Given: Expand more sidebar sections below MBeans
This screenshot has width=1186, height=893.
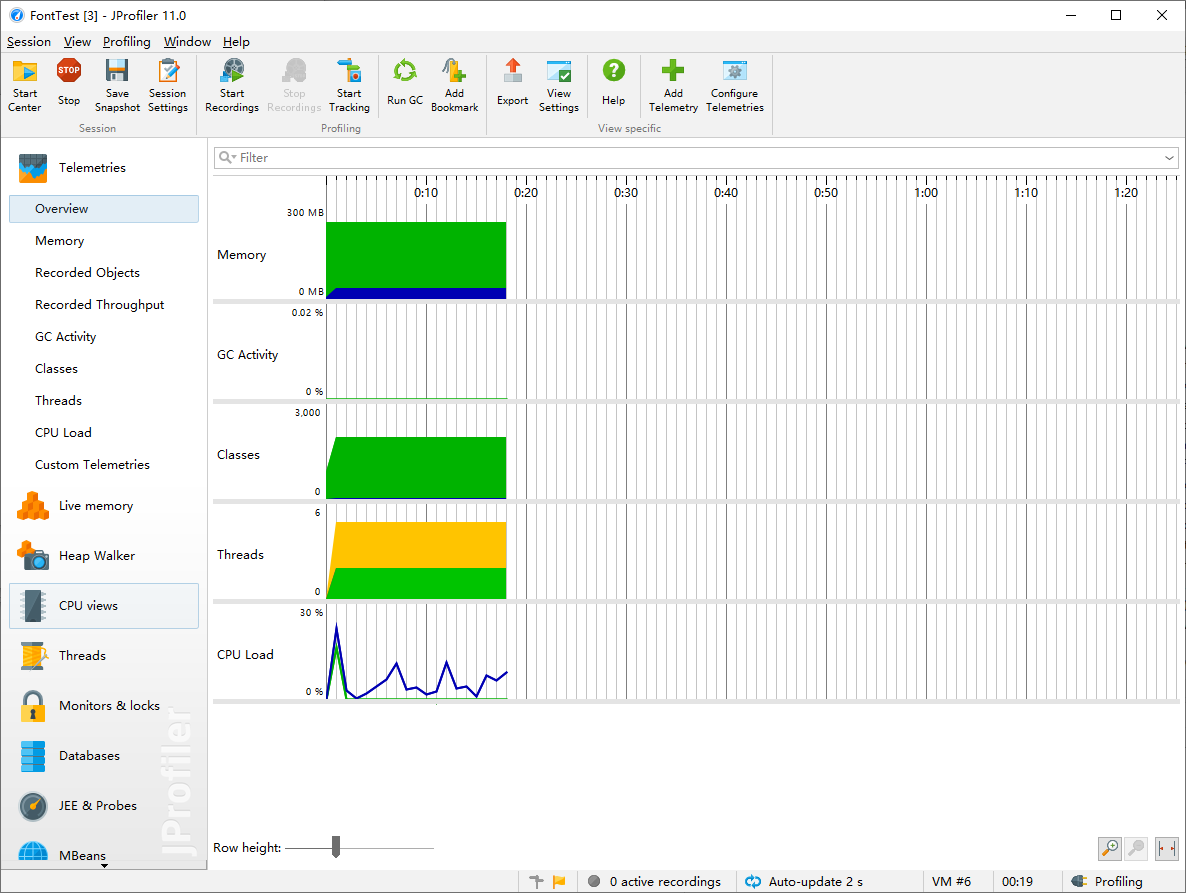Looking at the screenshot, I should pos(104,866).
